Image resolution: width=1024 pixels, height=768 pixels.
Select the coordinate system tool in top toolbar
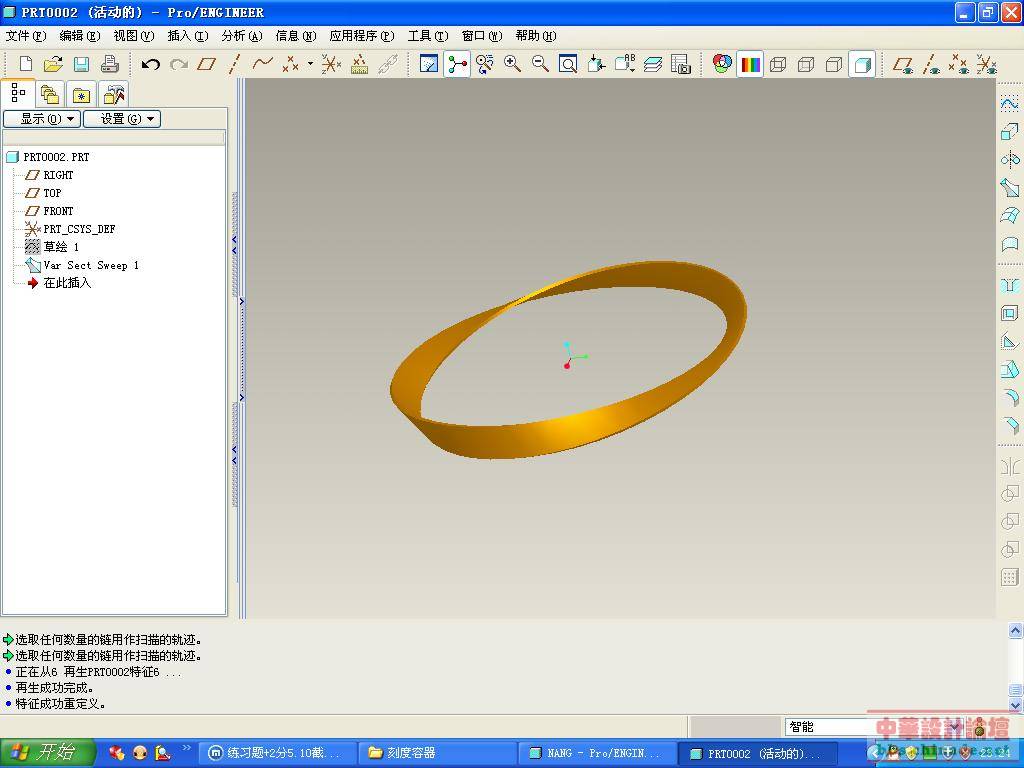click(331, 64)
